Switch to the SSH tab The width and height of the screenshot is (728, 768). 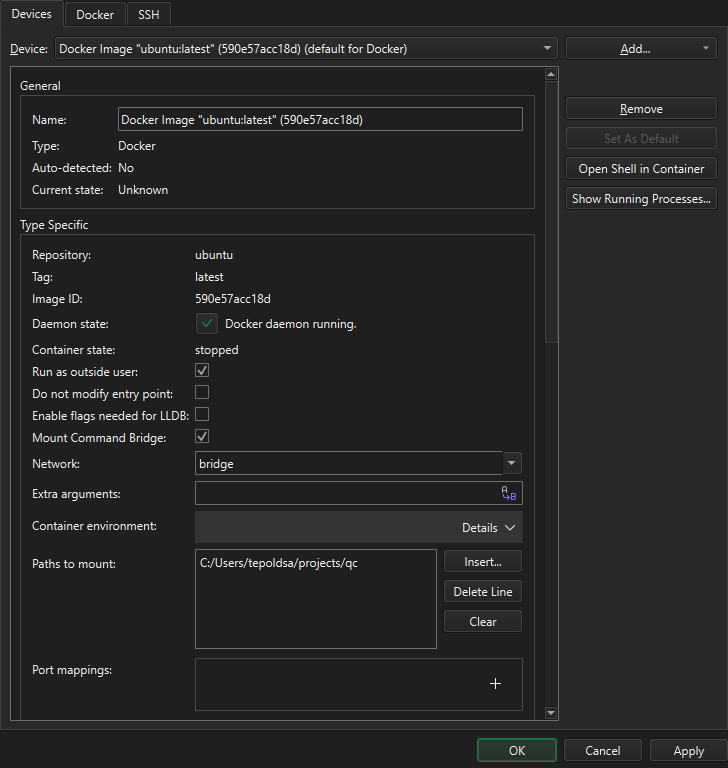click(149, 14)
